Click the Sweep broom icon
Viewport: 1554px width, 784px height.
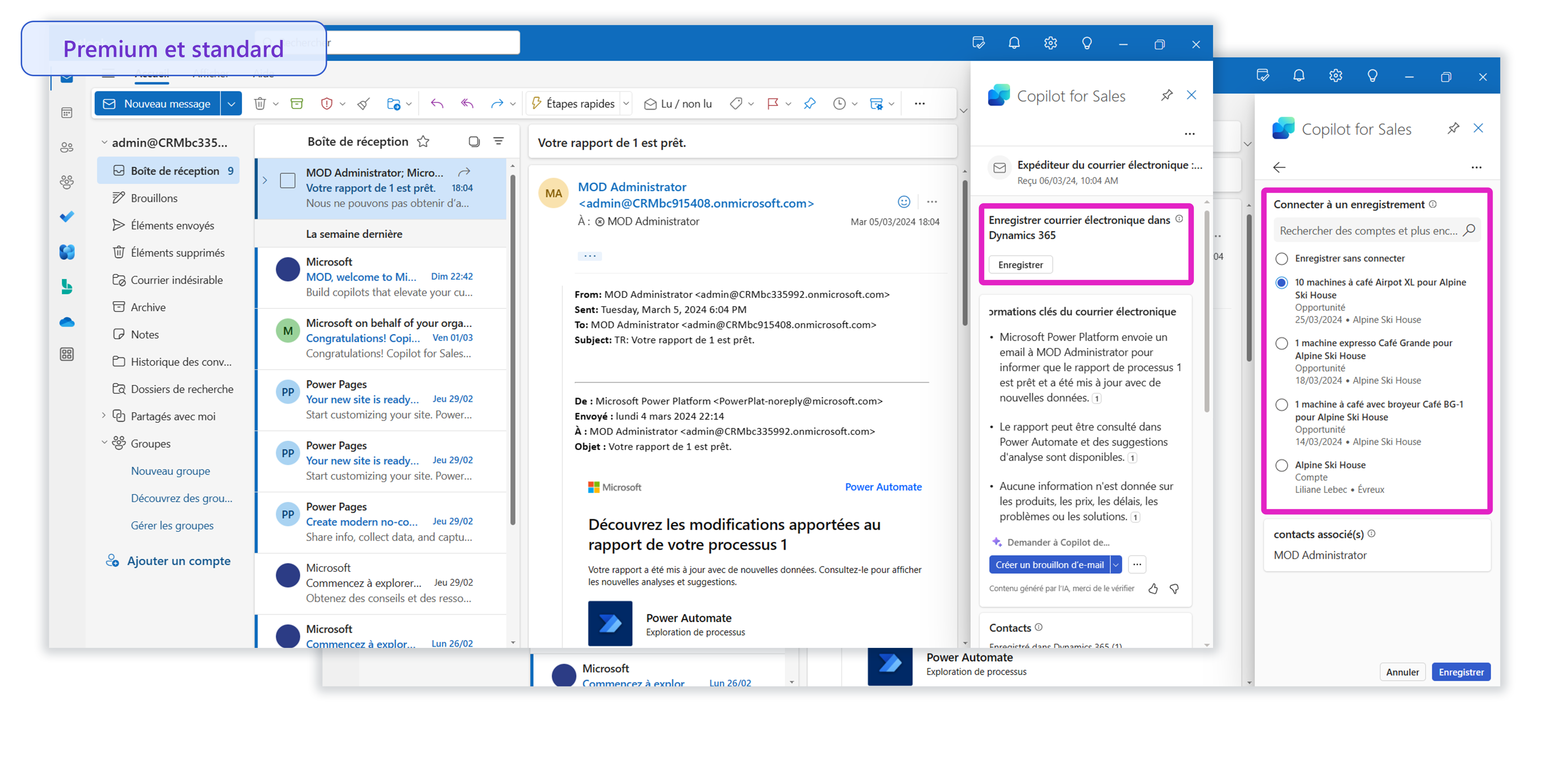(x=363, y=103)
